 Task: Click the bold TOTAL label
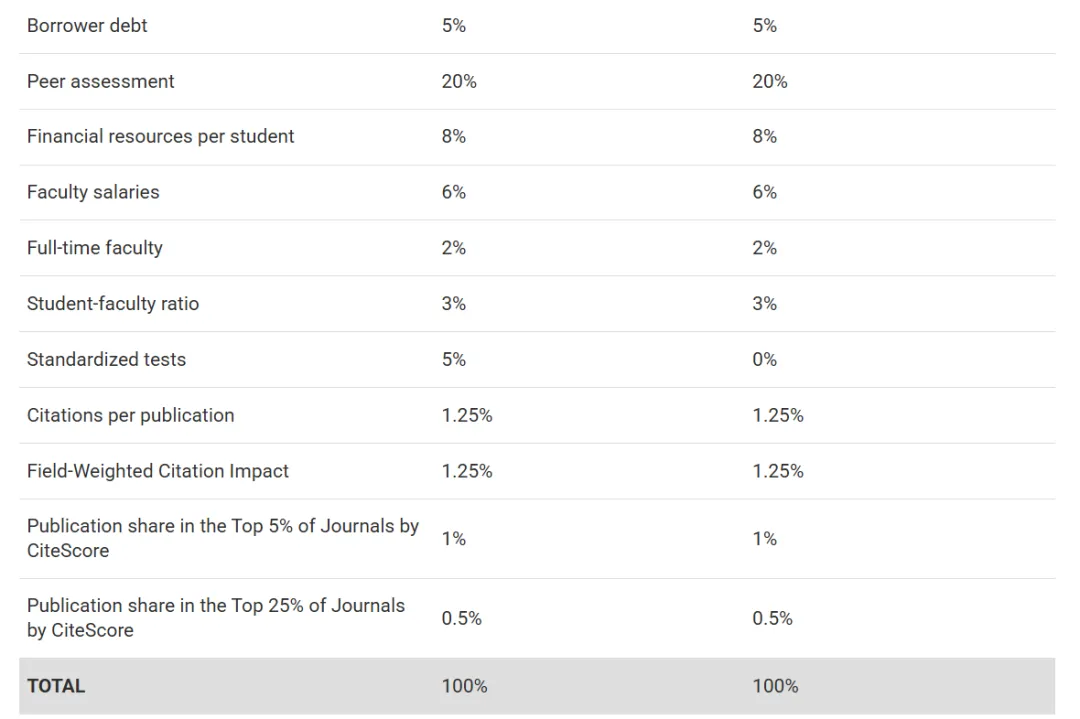click(56, 686)
